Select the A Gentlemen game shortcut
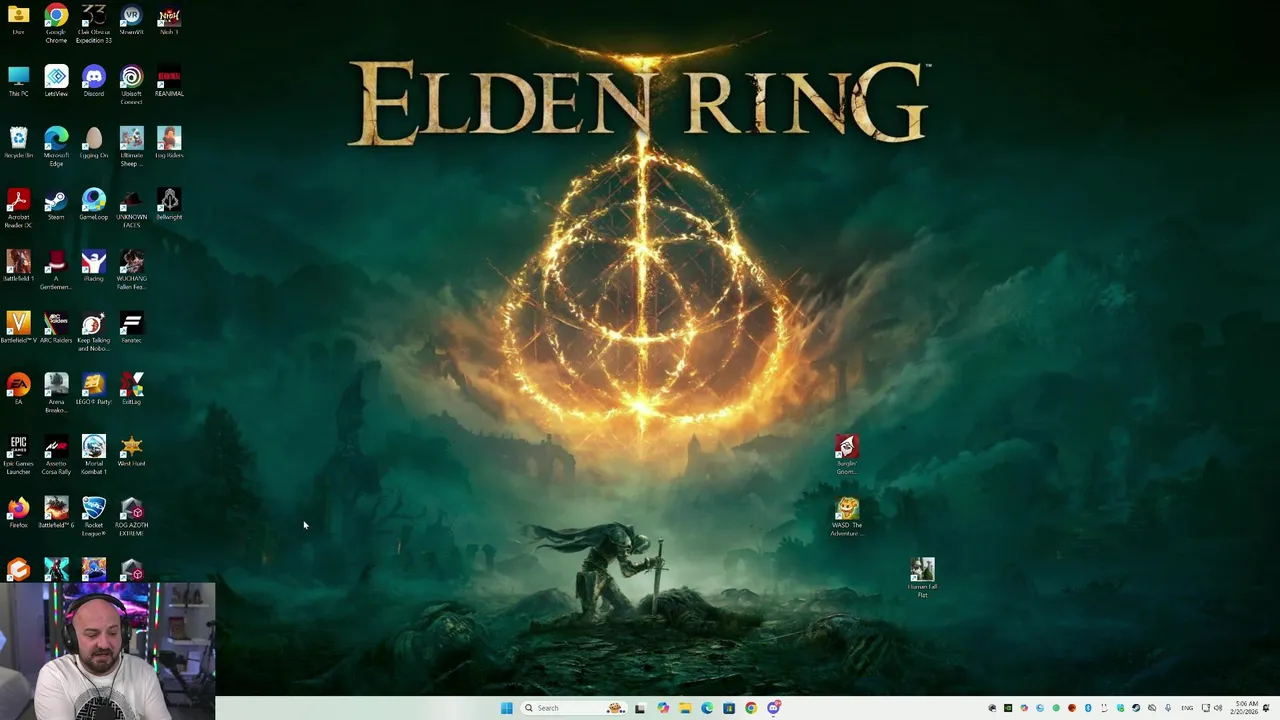This screenshot has width=1280, height=720. pos(56,270)
